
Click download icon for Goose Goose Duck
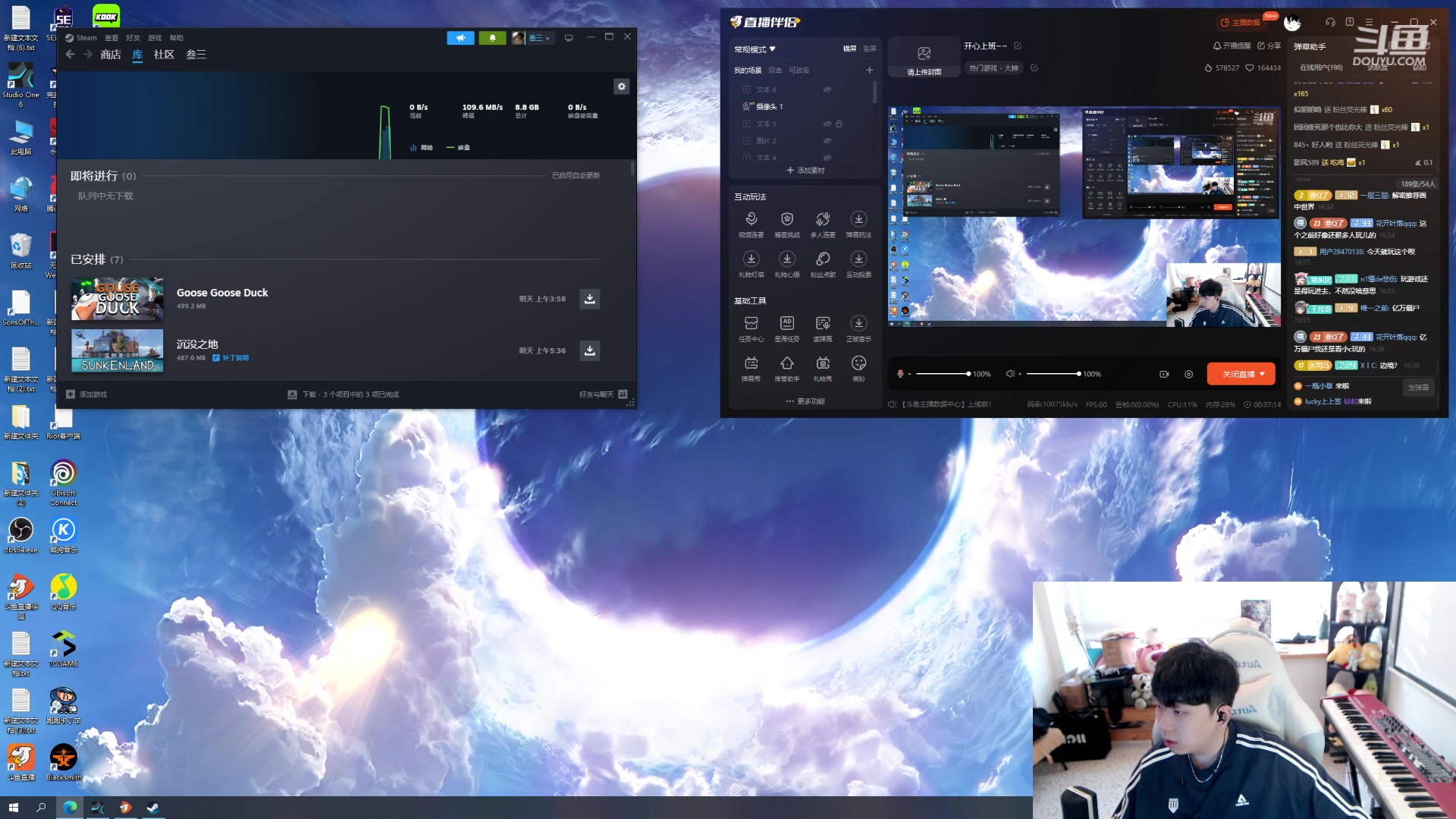pyautogui.click(x=589, y=299)
